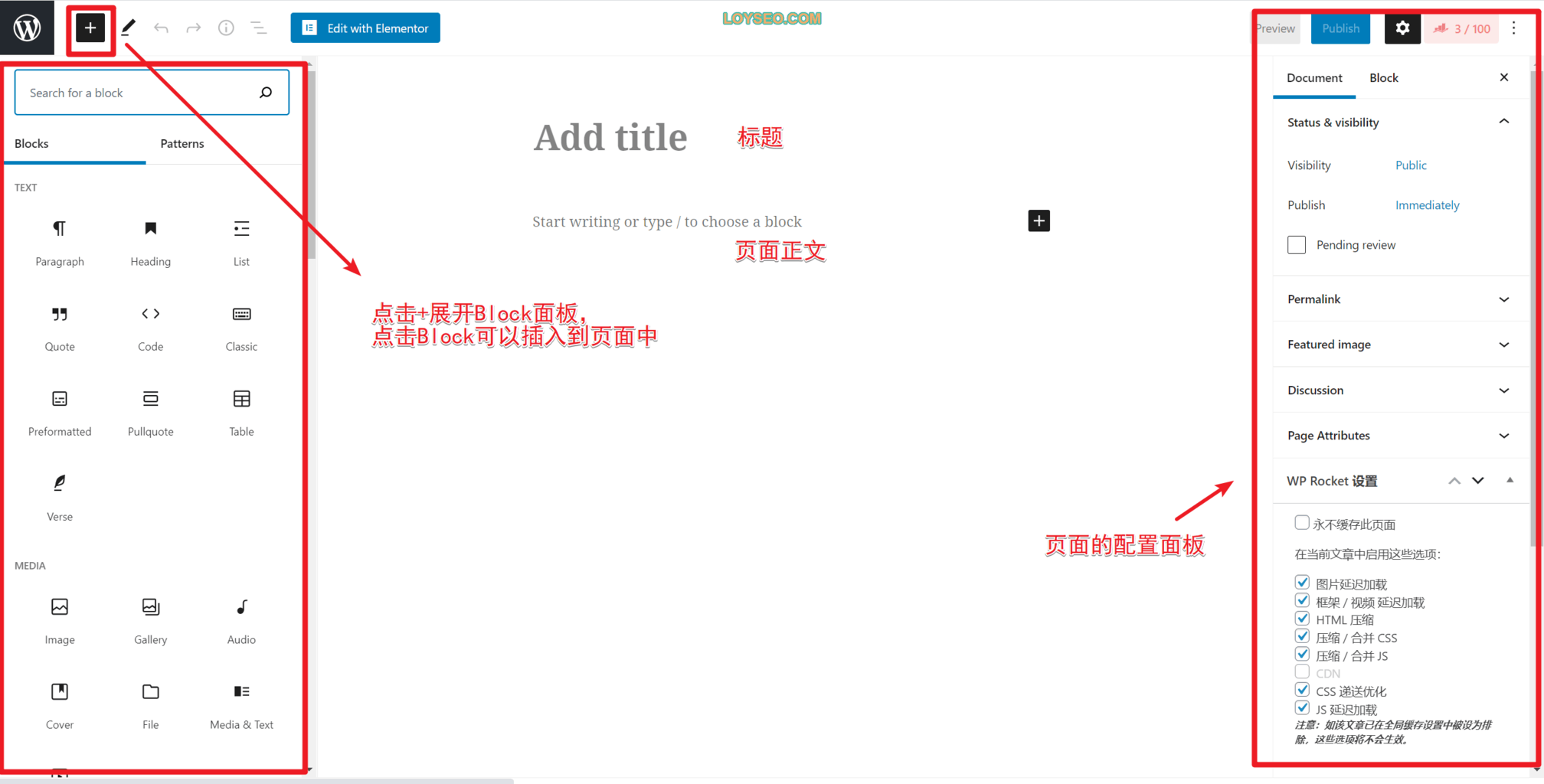The height and width of the screenshot is (784, 1544).
Task: Click the Add title field
Action: coord(610,138)
